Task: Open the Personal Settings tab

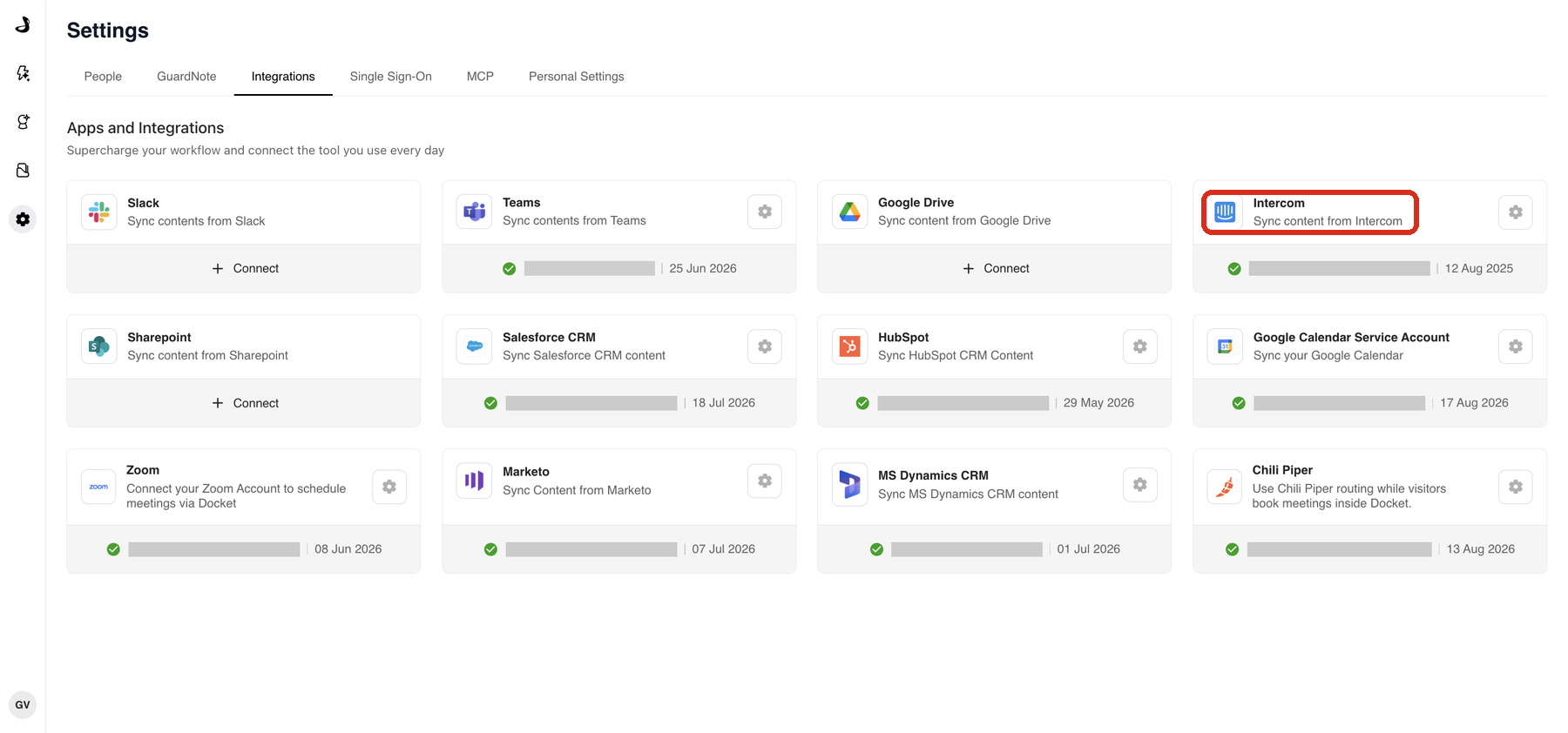Action: (577, 77)
